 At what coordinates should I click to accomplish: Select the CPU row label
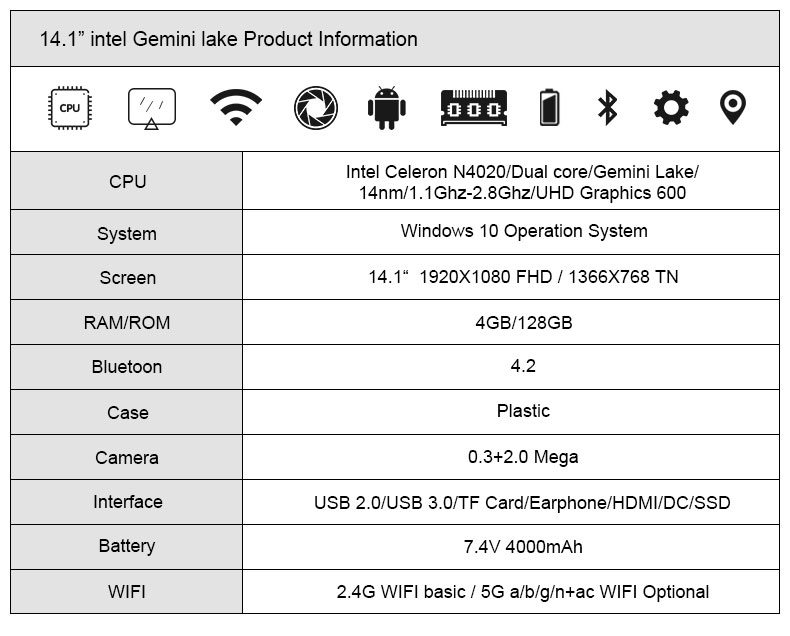point(127,181)
